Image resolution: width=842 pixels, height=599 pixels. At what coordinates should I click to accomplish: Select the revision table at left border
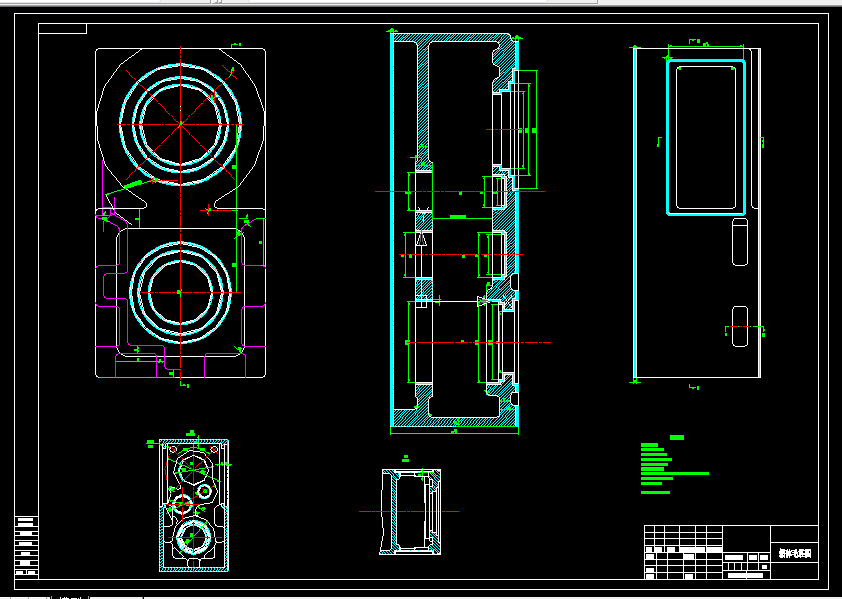(26, 547)
